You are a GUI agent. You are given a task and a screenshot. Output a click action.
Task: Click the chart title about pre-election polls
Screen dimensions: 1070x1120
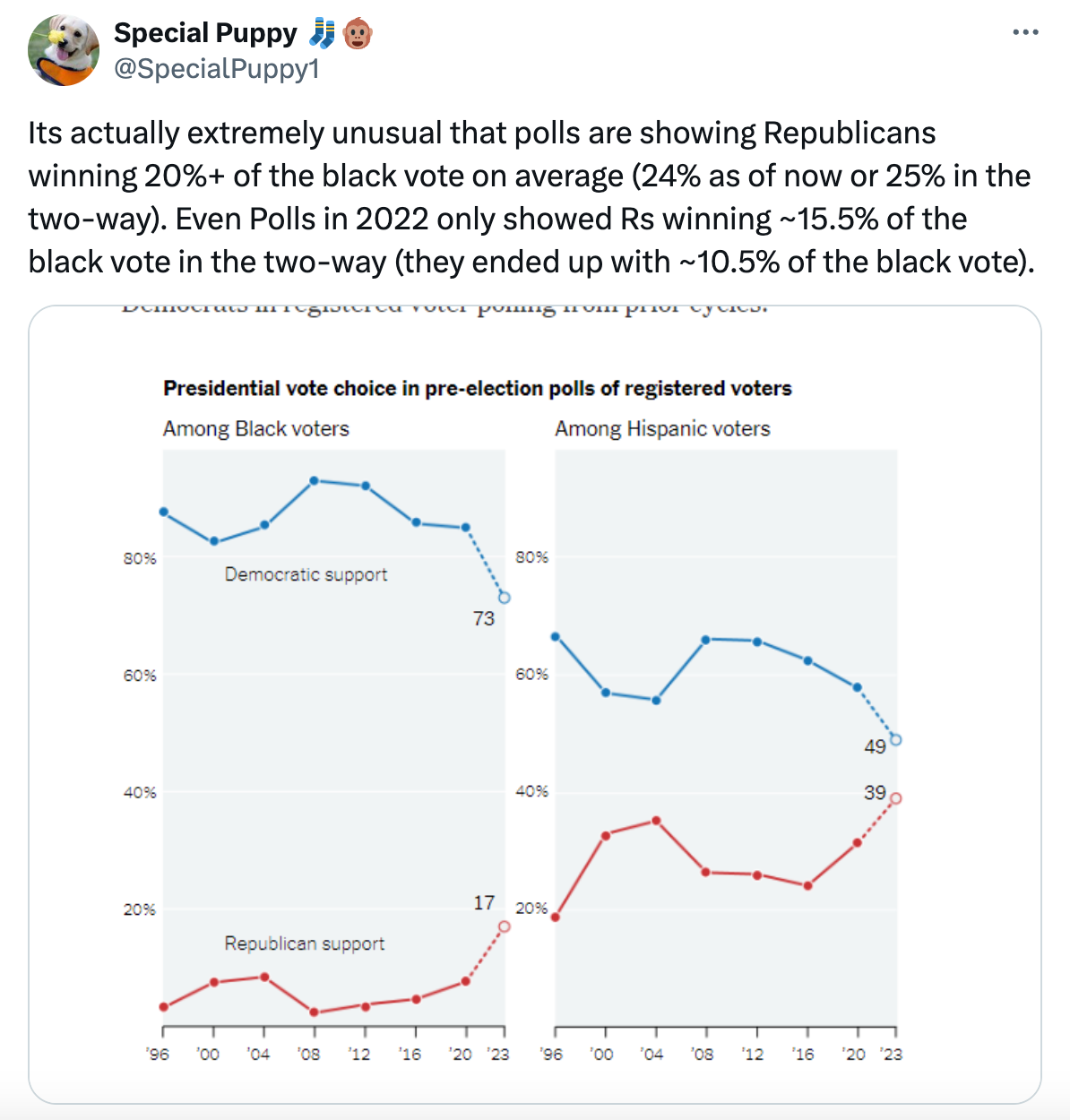click(x=478, y=389)
